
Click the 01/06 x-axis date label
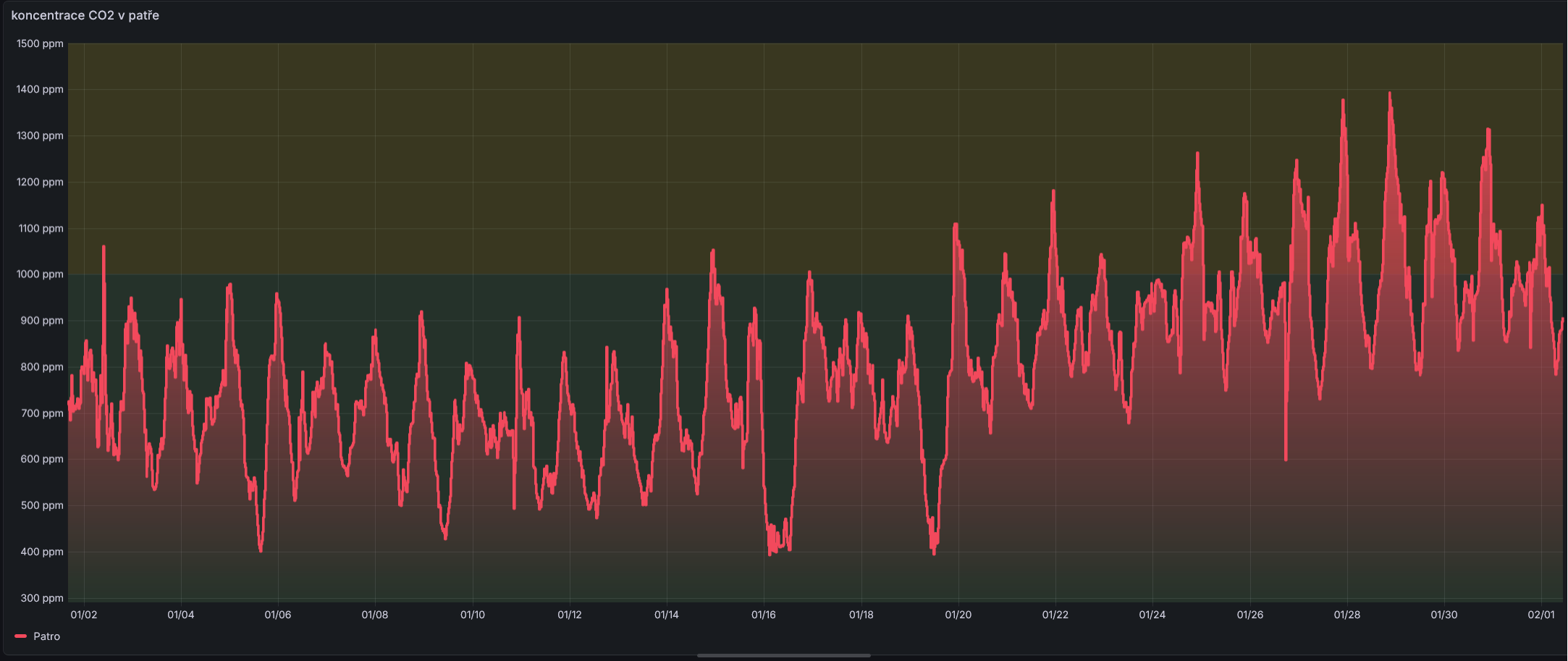tap(278, 615)
